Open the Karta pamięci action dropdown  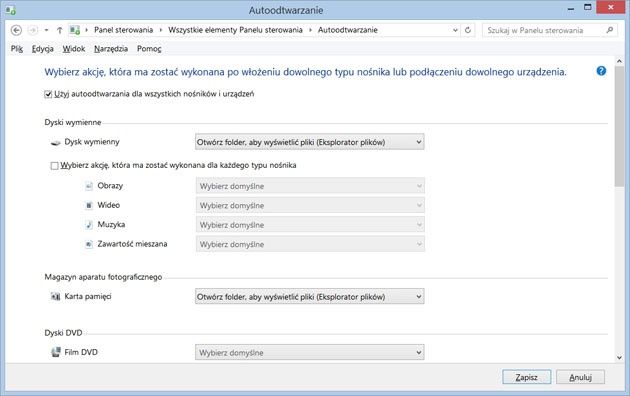click(x=309, y=296)
